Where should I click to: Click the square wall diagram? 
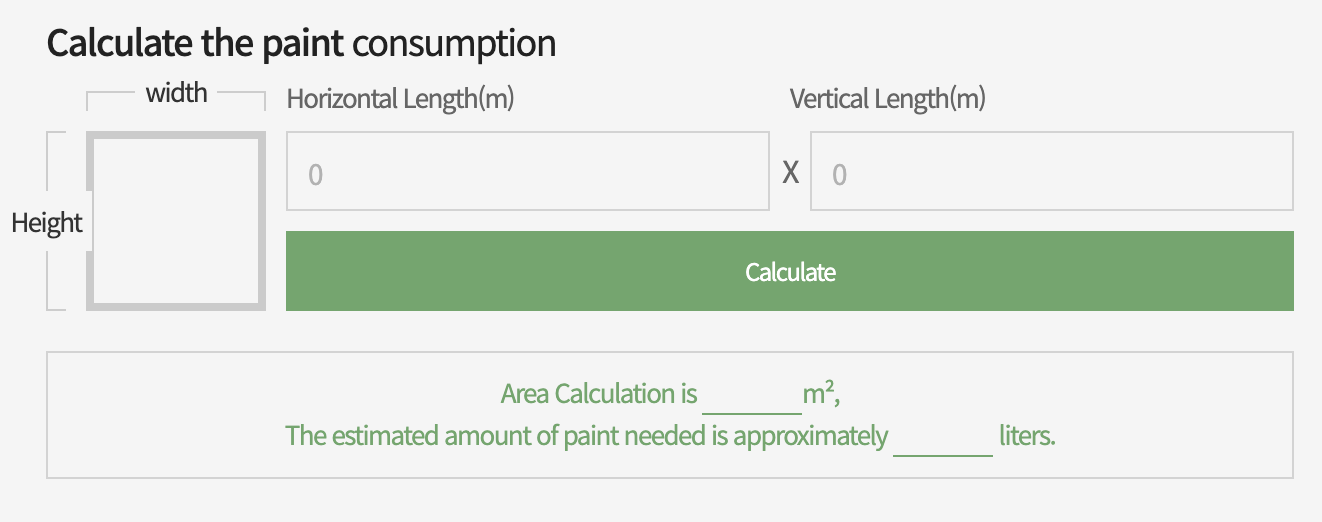[x=176, y=220]
